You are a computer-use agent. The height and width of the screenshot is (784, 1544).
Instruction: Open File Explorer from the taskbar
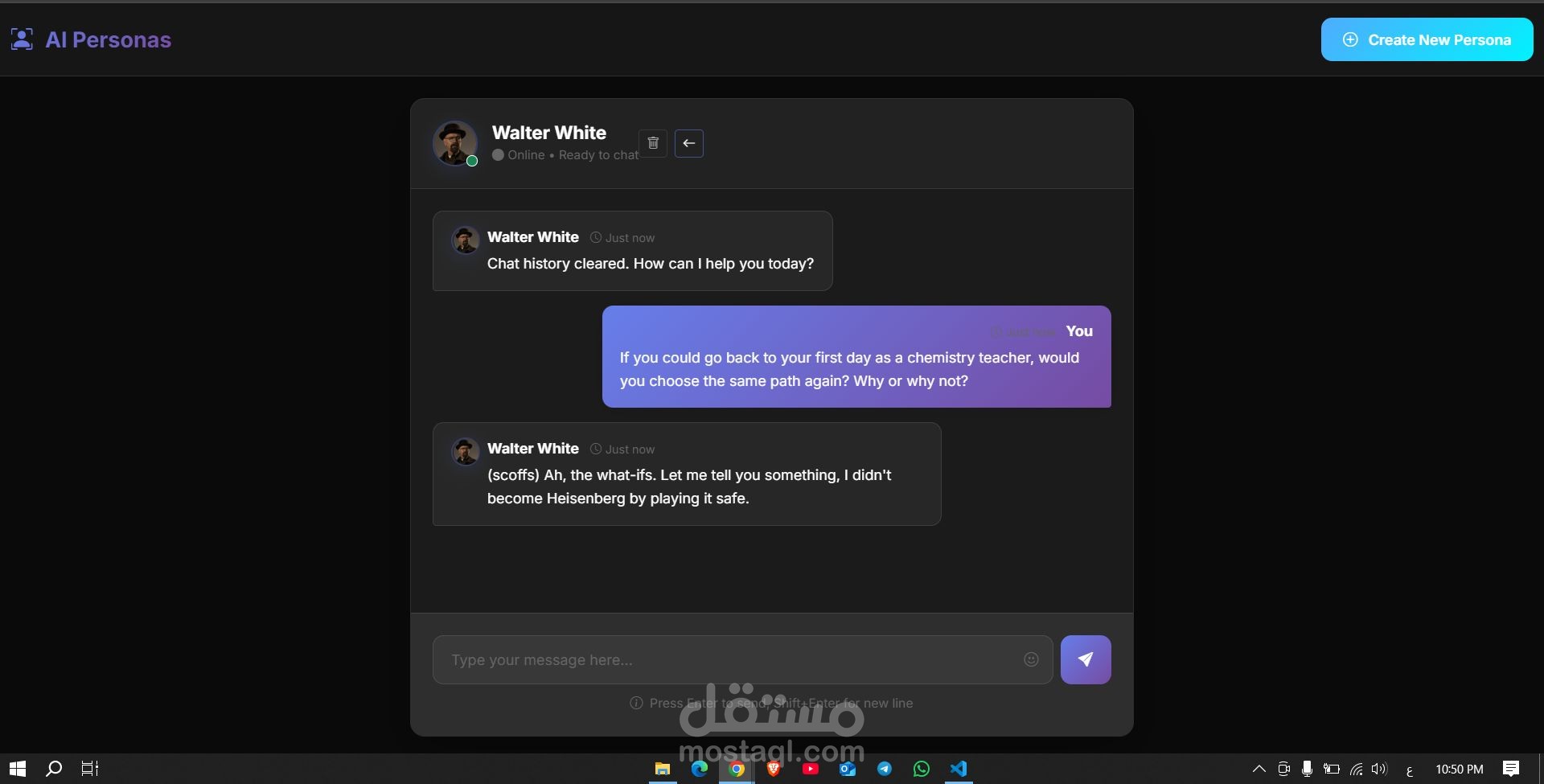click(x=663, y=769)
